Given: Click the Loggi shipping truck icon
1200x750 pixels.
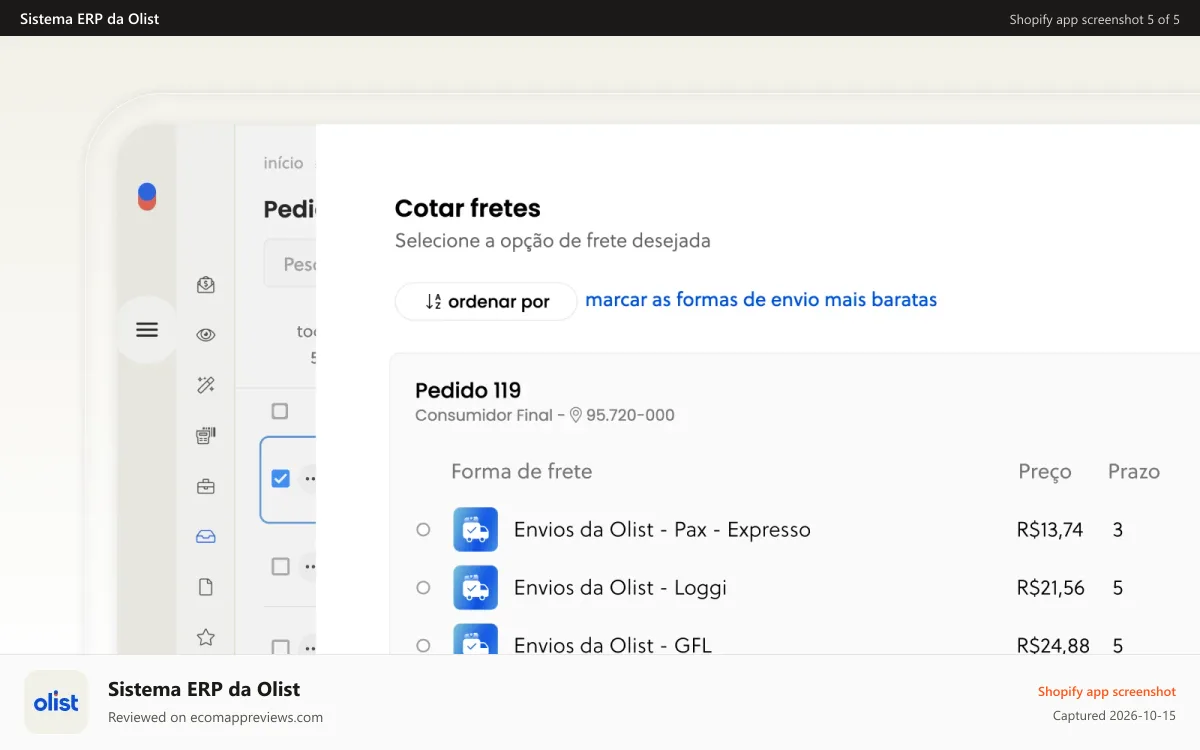Looking at the screenshot, I should (475, 587).
